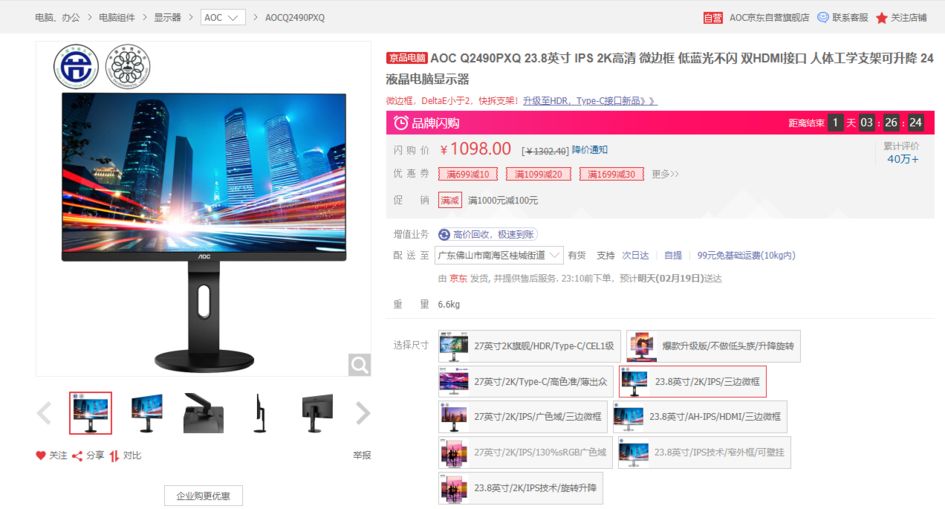Screen dimensions: 945x509
Task: Select option 23.8英寸/IPS技术/窄外框/可壁挂
Action: click(x=705, y=452)
